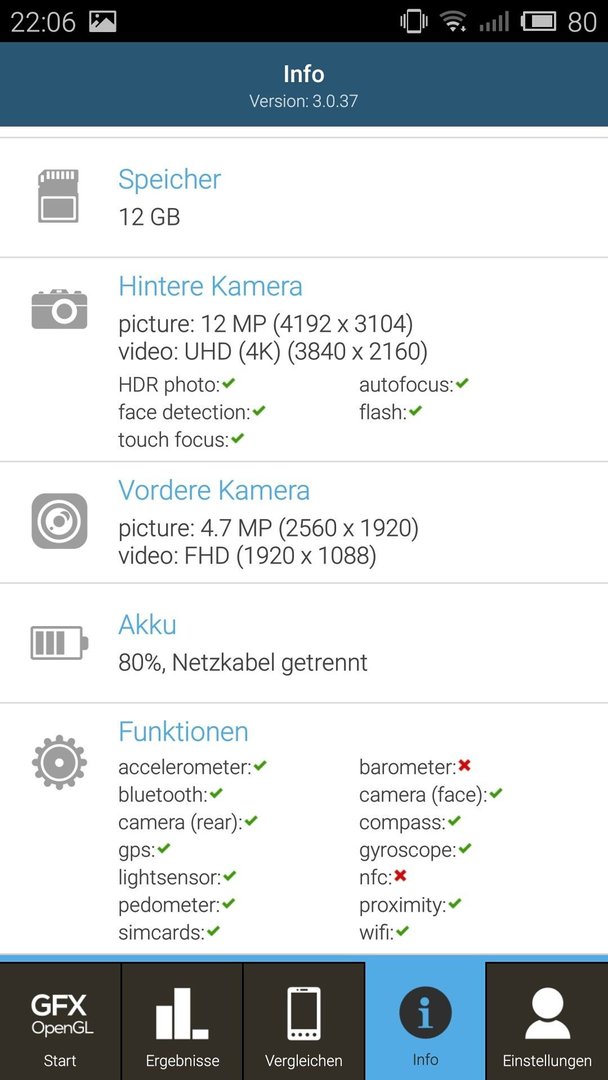Screen dimensions: 608x1080
Task: Tap the barometer red cross mark
Action: point(465,765)
